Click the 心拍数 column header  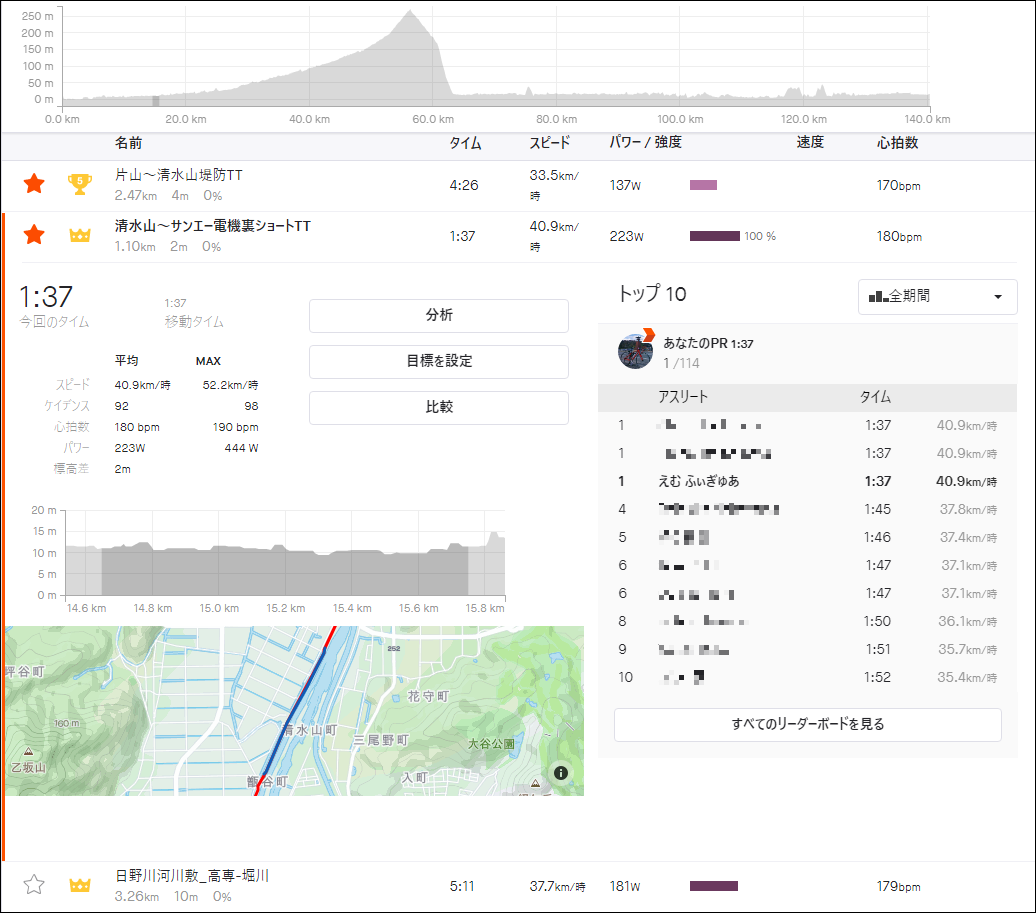(897, 143)
